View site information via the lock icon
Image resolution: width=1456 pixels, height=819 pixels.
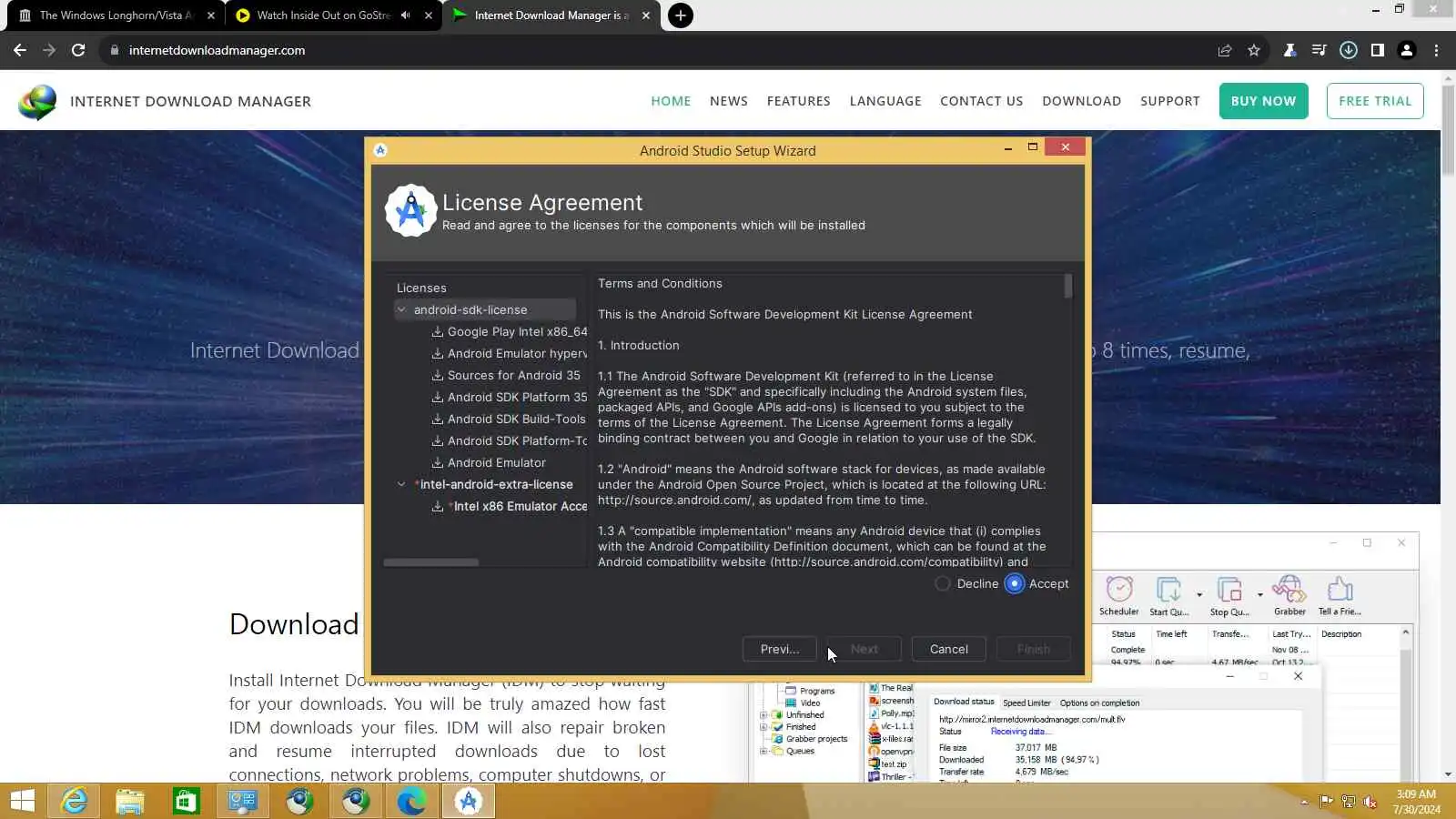tap(115, 50)
